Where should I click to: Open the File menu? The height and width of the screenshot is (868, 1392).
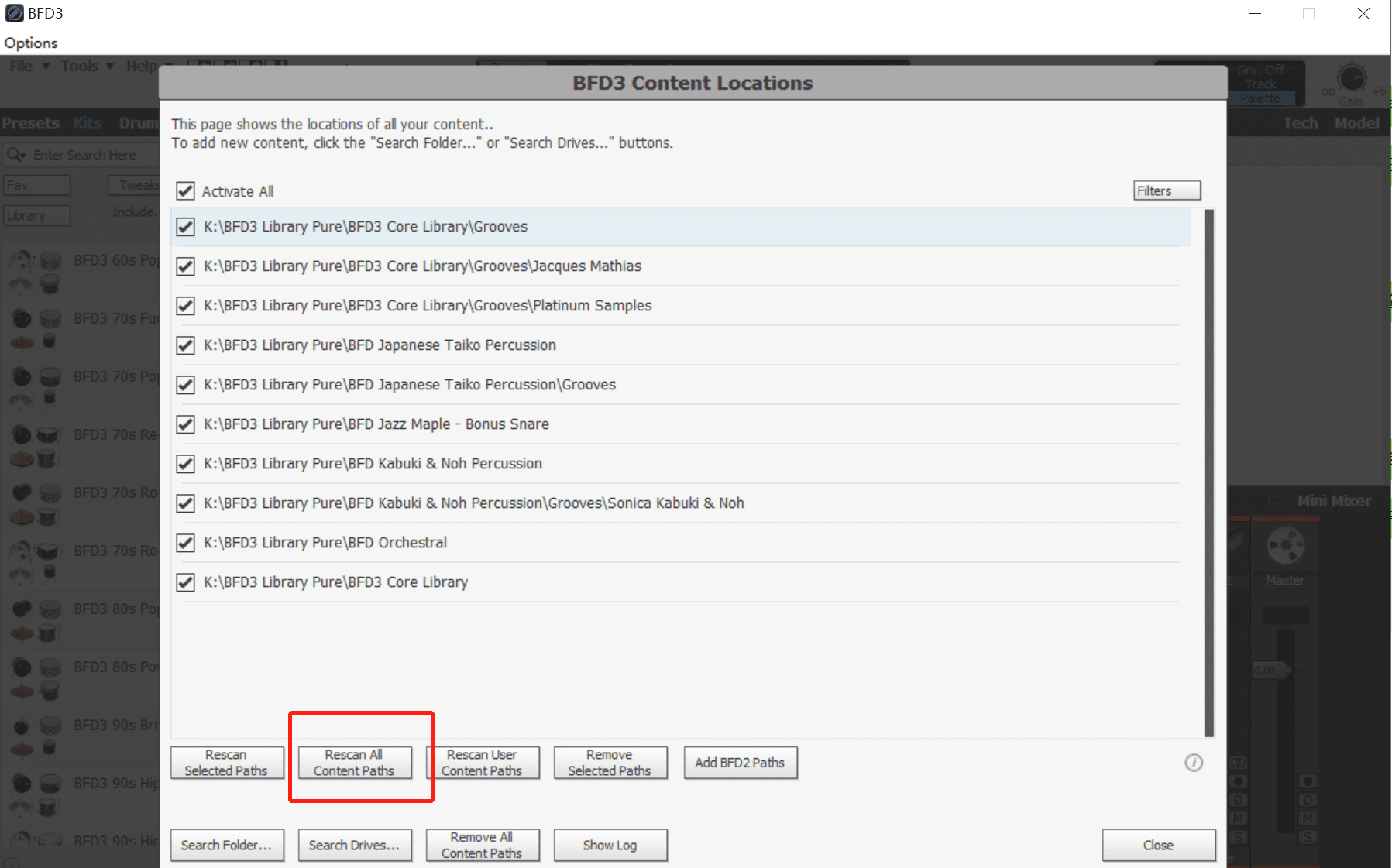coord(21,67)
